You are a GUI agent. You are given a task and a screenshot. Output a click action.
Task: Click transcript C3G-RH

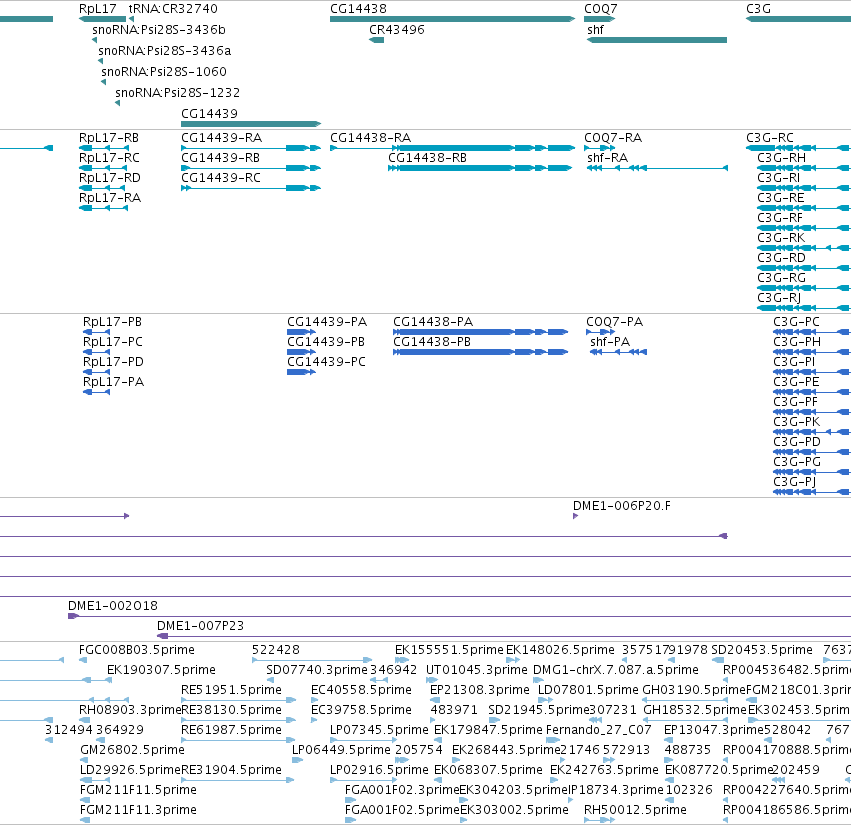click(x=804, y=168)
